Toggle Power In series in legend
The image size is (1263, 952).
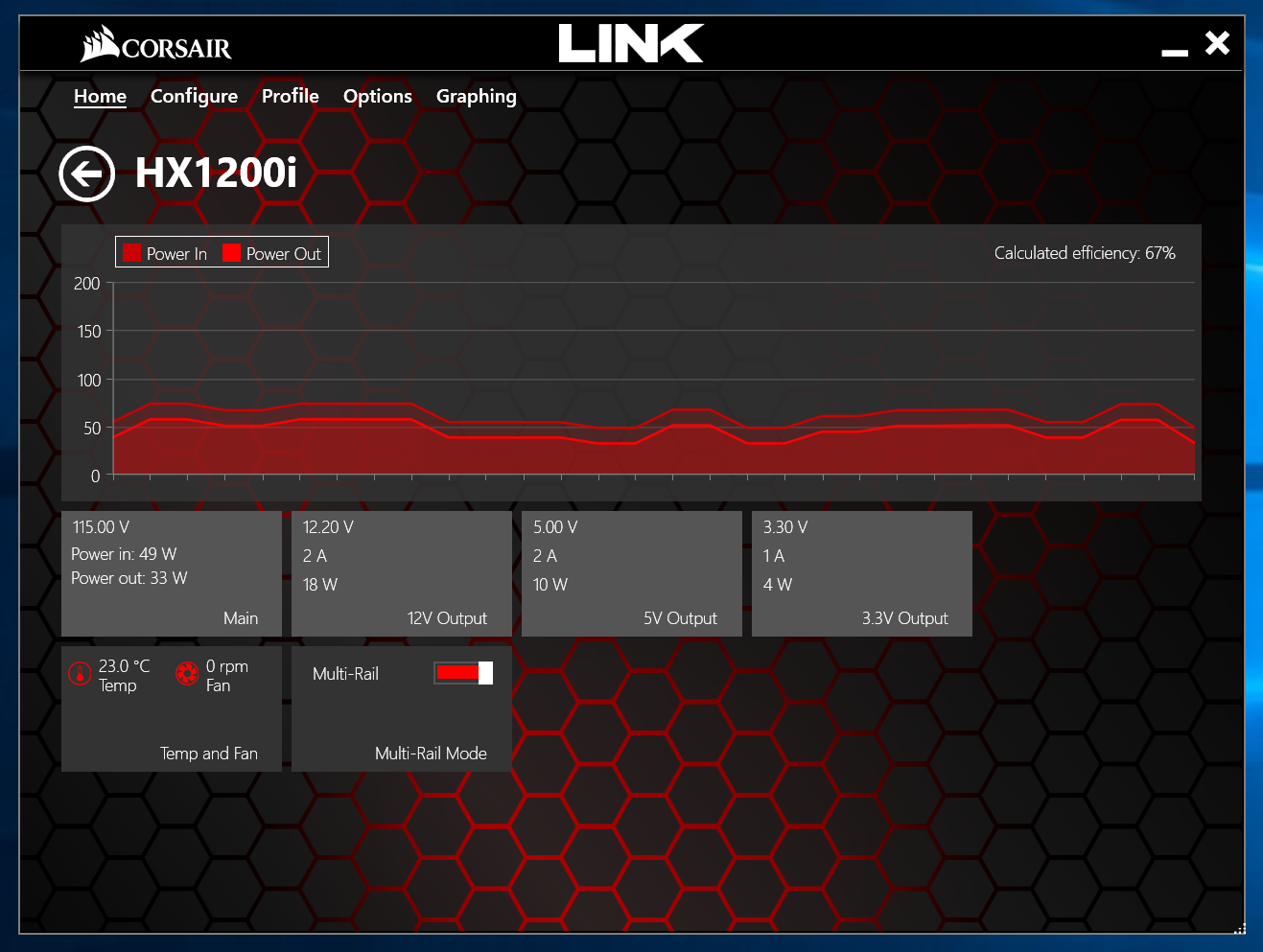pyautogui.click(x=165, y=253)
